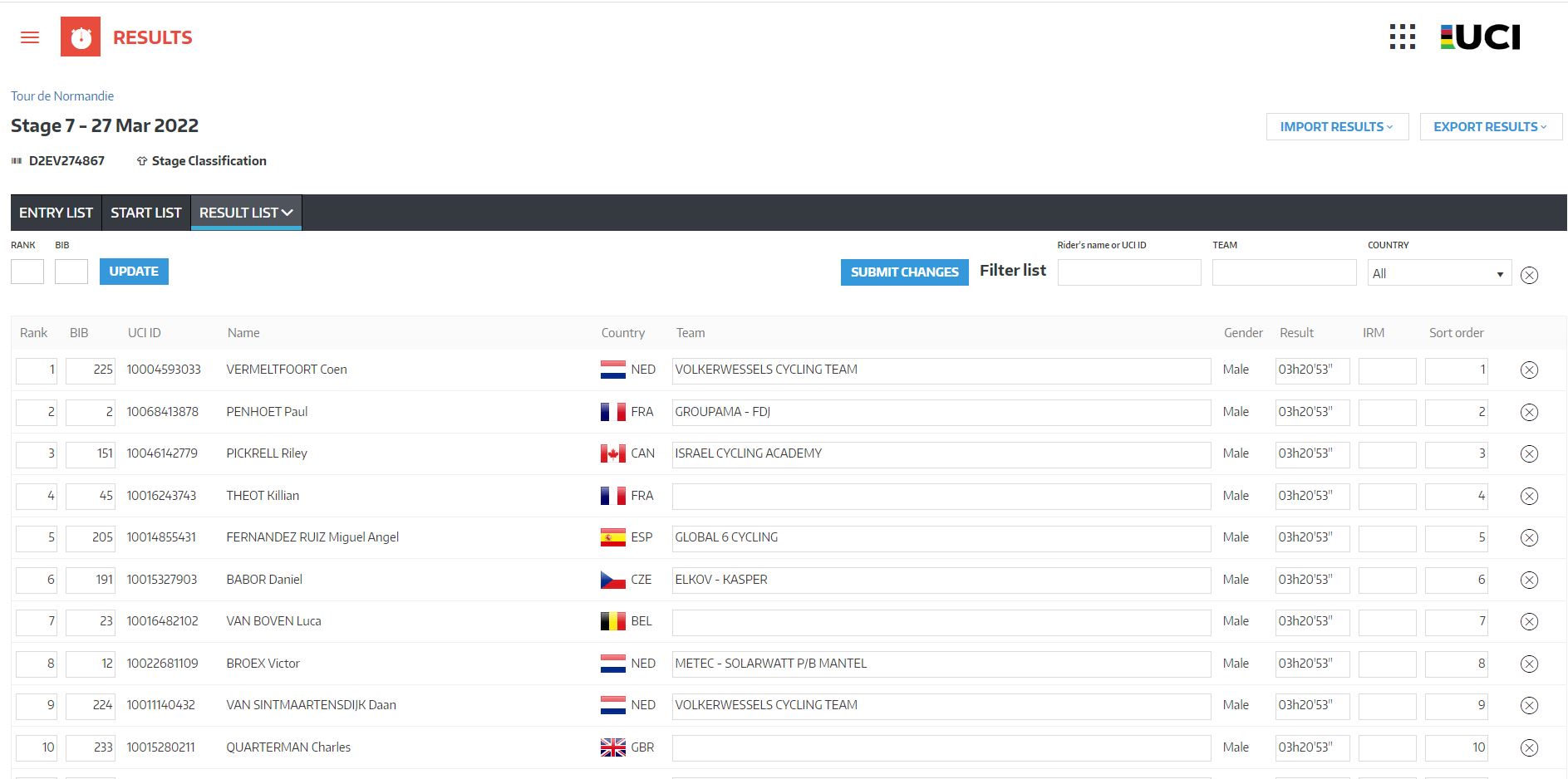The image size is (1568, 779).
Task: Open the Tour de Normandie link
Action: (62, 96)
